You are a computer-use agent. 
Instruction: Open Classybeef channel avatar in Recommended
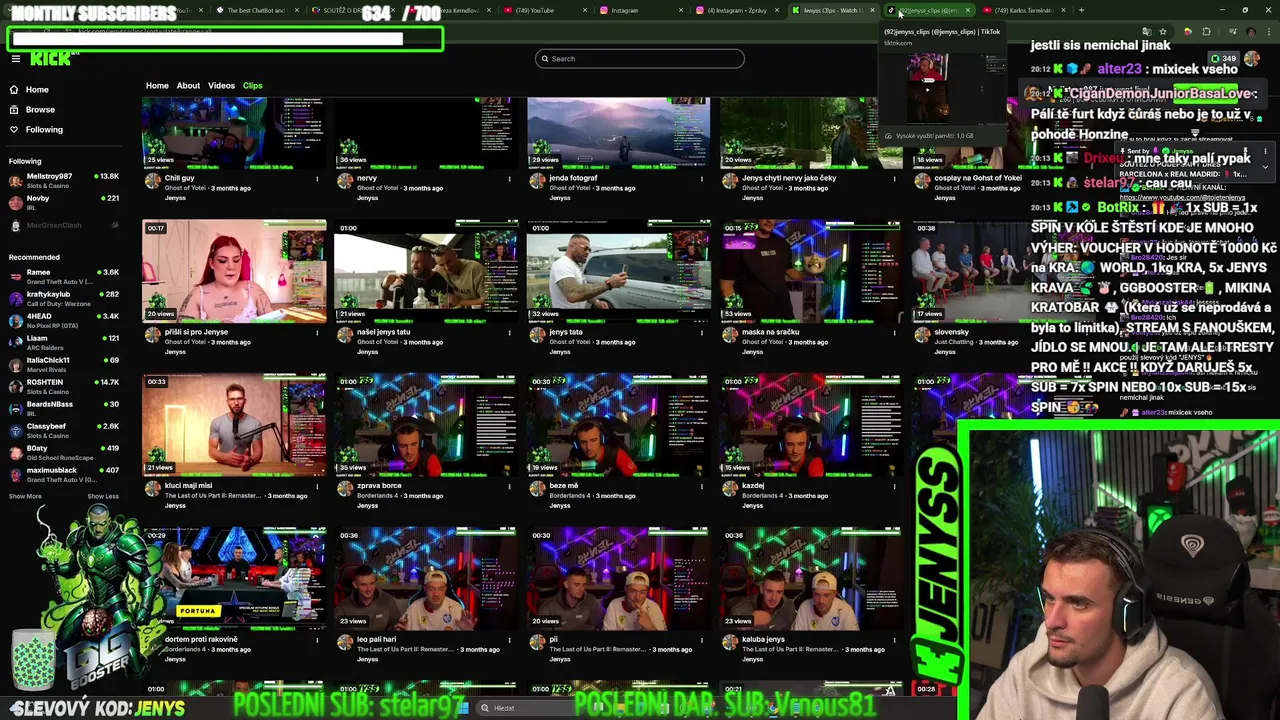coord(15,431)
